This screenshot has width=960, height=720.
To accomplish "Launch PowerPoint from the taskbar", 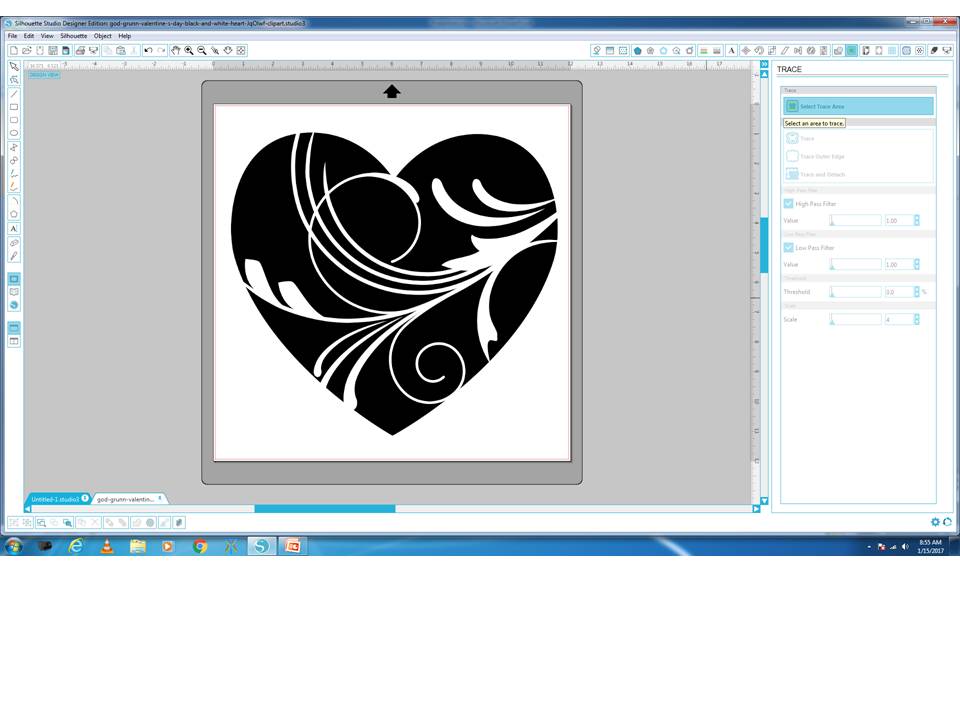I will [x=293, y=546].
